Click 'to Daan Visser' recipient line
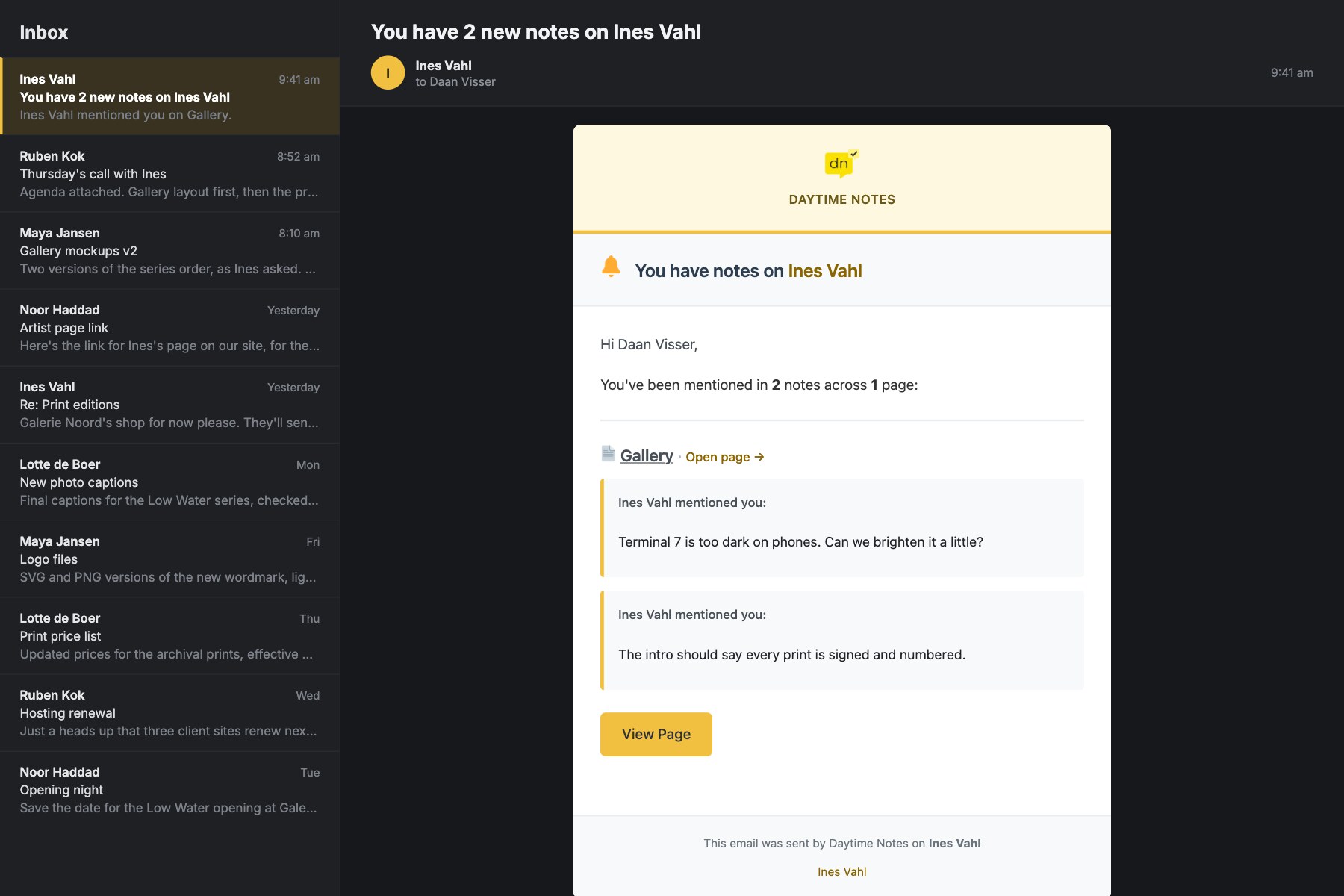Viewport: 1344px width, 896px height. (x=455, y=81)
